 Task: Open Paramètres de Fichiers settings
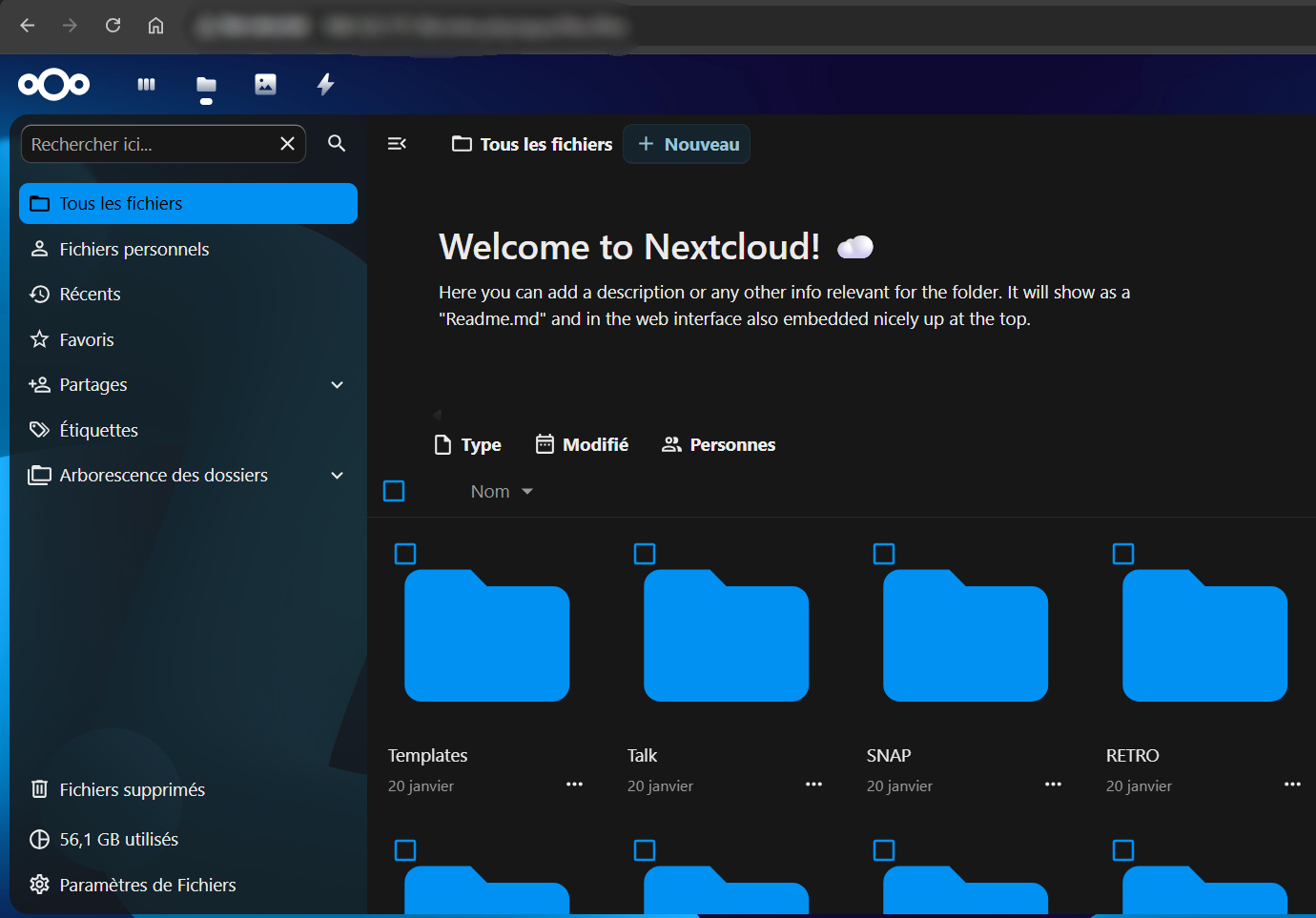point(188,885)
